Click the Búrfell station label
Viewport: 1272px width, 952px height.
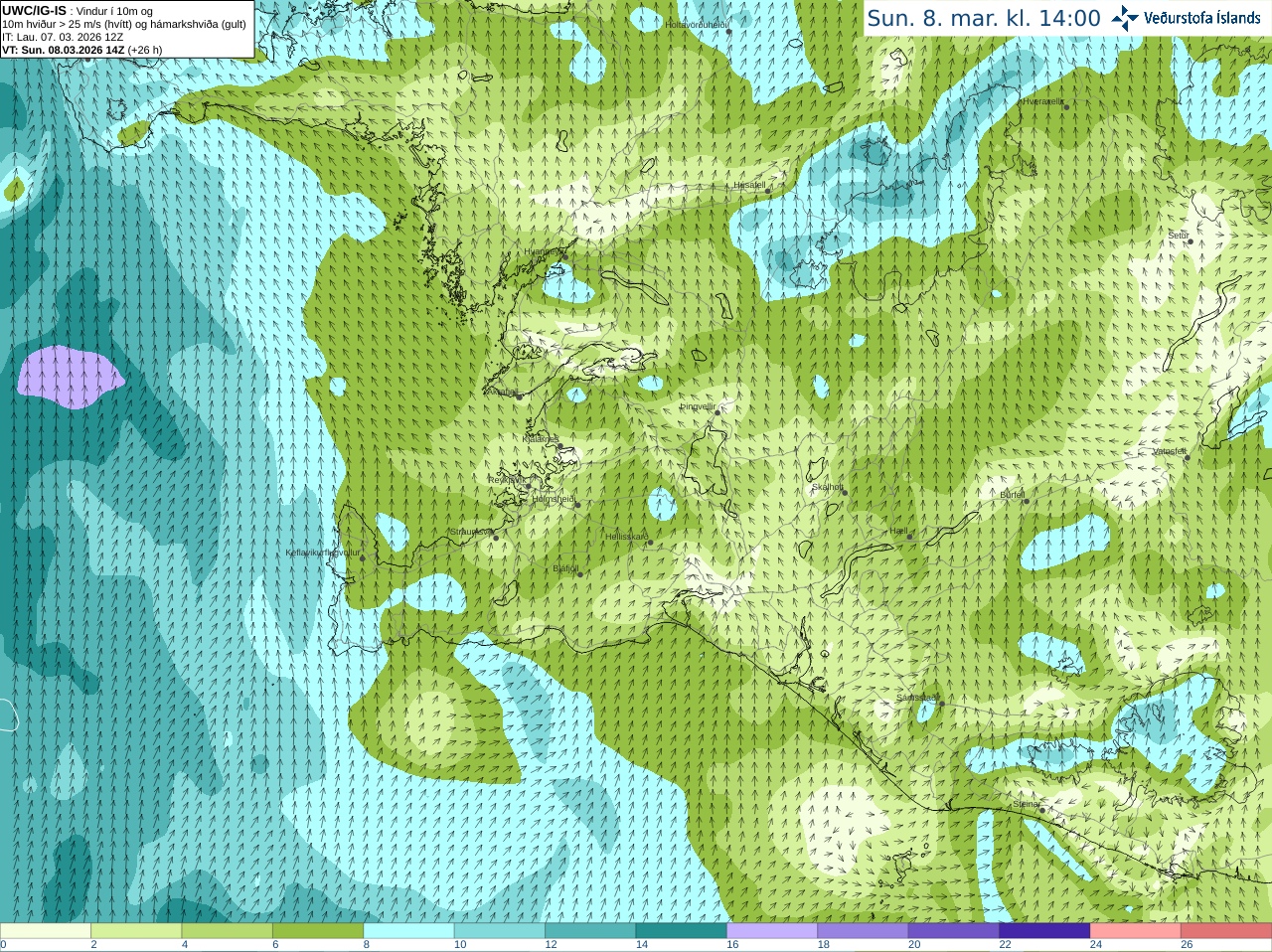click(1012, 494)
